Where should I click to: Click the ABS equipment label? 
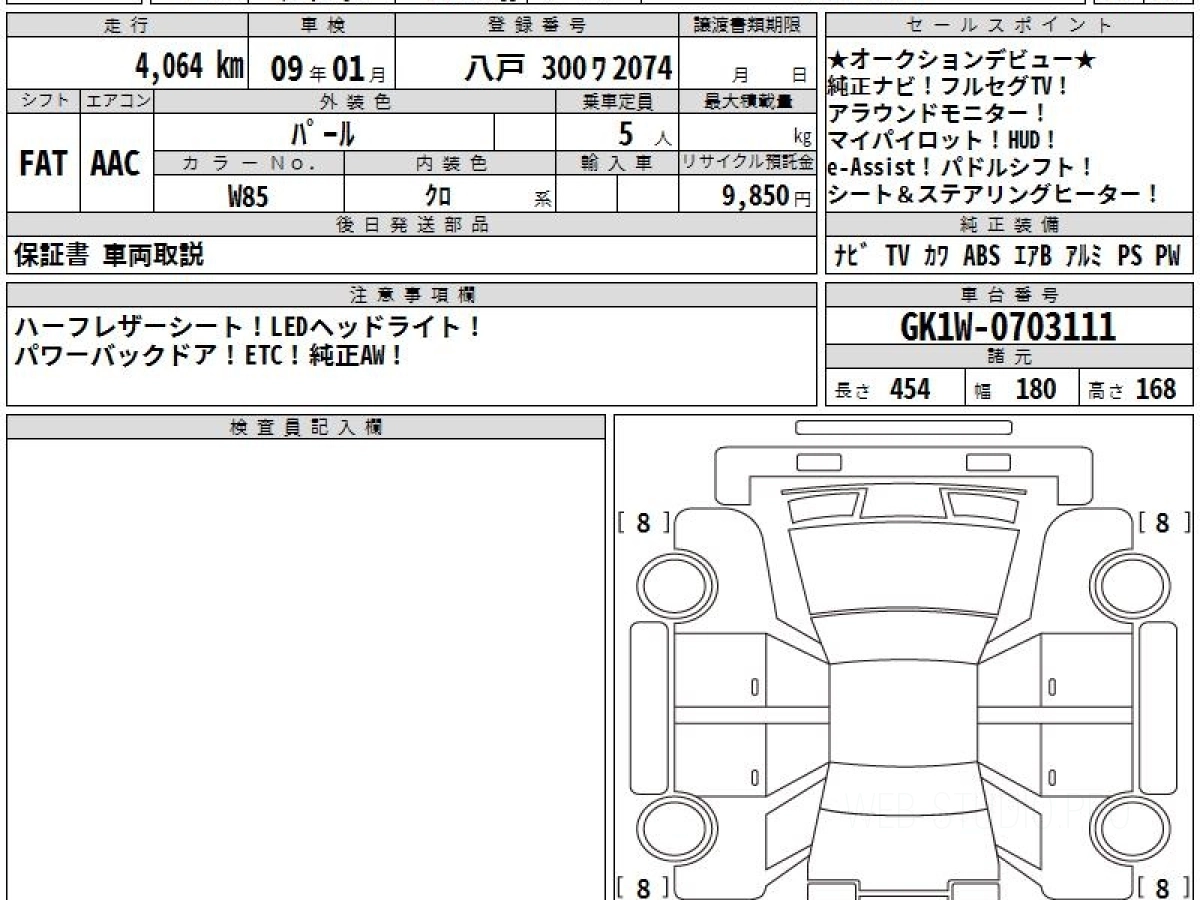point(981,256)
